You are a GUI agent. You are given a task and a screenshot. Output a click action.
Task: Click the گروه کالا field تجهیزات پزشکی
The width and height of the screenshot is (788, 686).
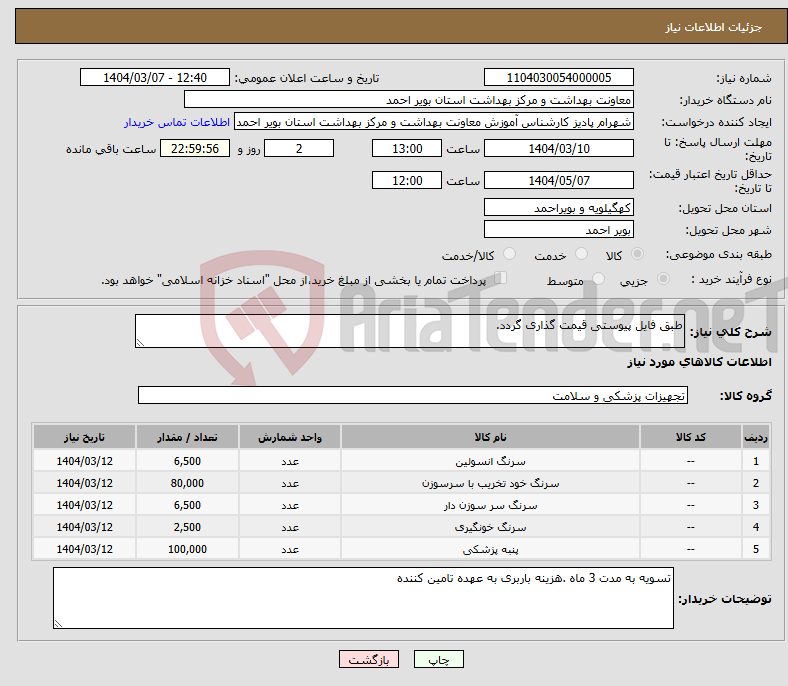click(x=413, y=395)
